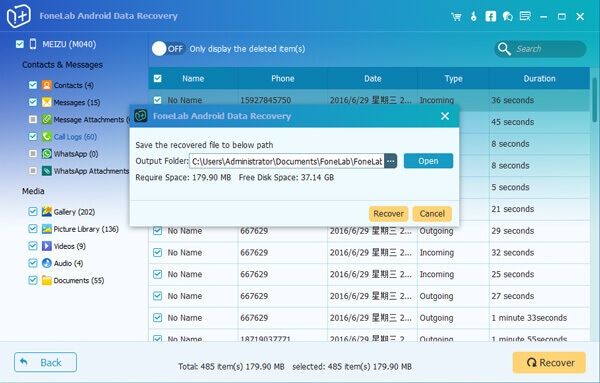Browse output folder with ellipsis button
Viewport: 600px width, 383px height.
[390, 161]
